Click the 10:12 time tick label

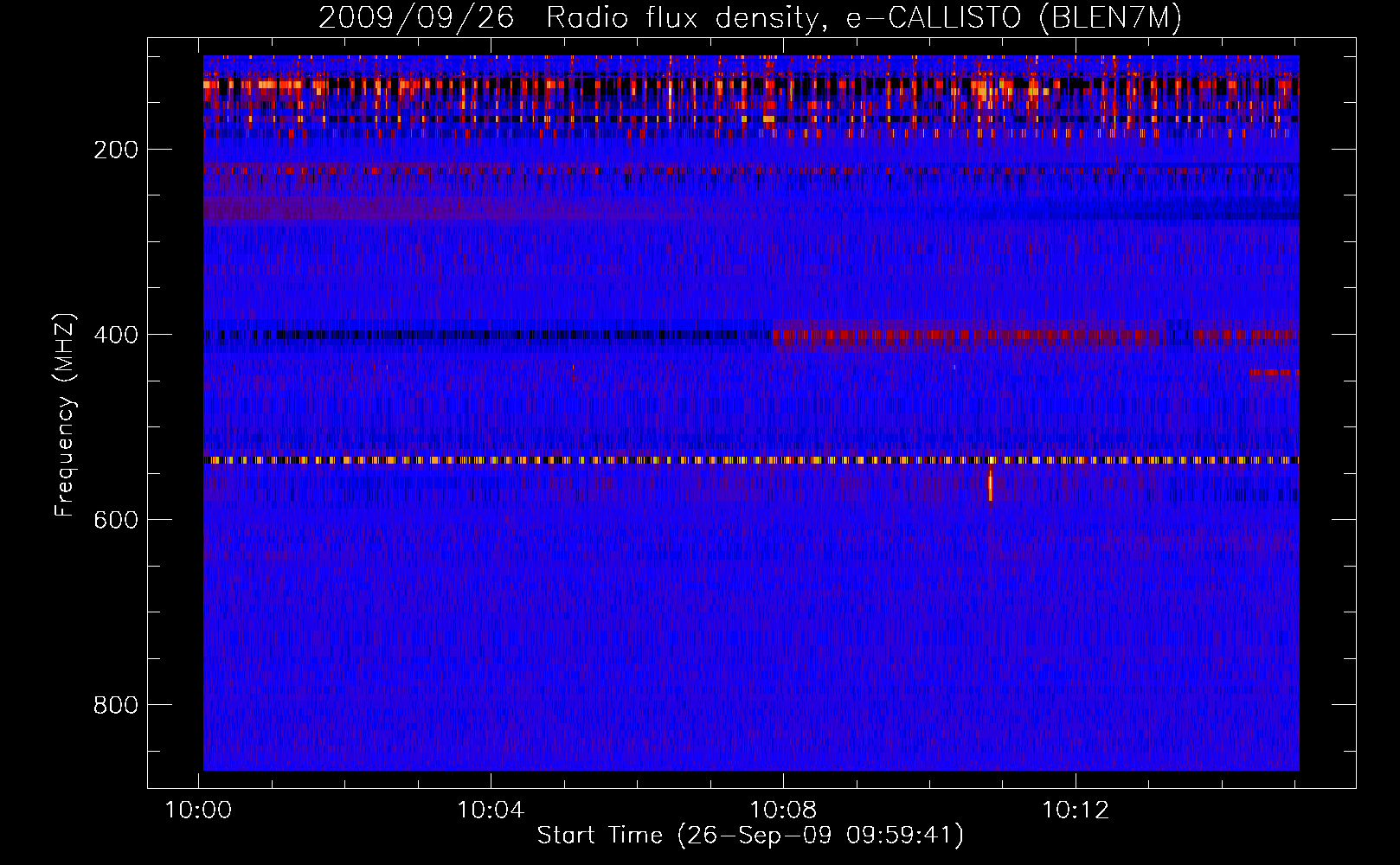(x=1075, y=811)
